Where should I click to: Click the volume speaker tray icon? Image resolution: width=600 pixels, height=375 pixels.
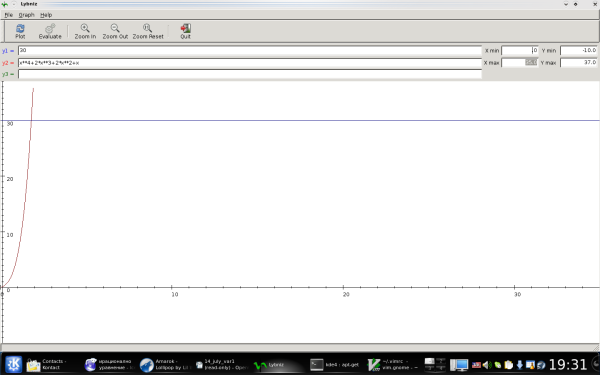click(487, 365)
